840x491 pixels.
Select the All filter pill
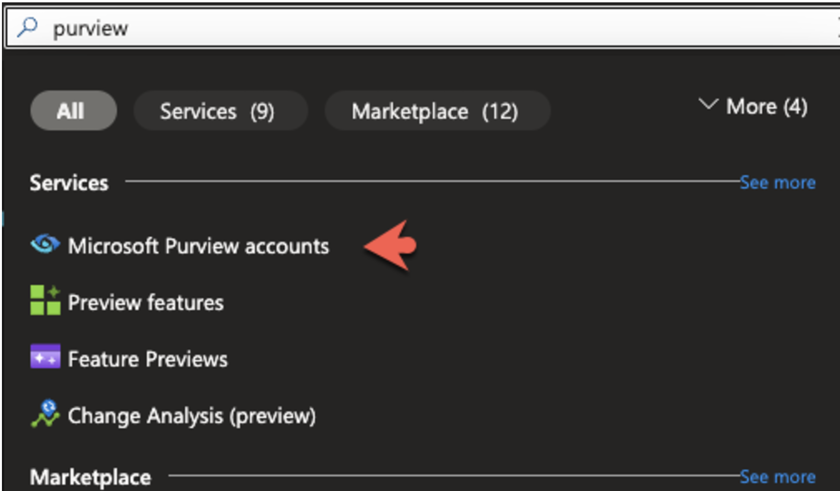point(73,111)
